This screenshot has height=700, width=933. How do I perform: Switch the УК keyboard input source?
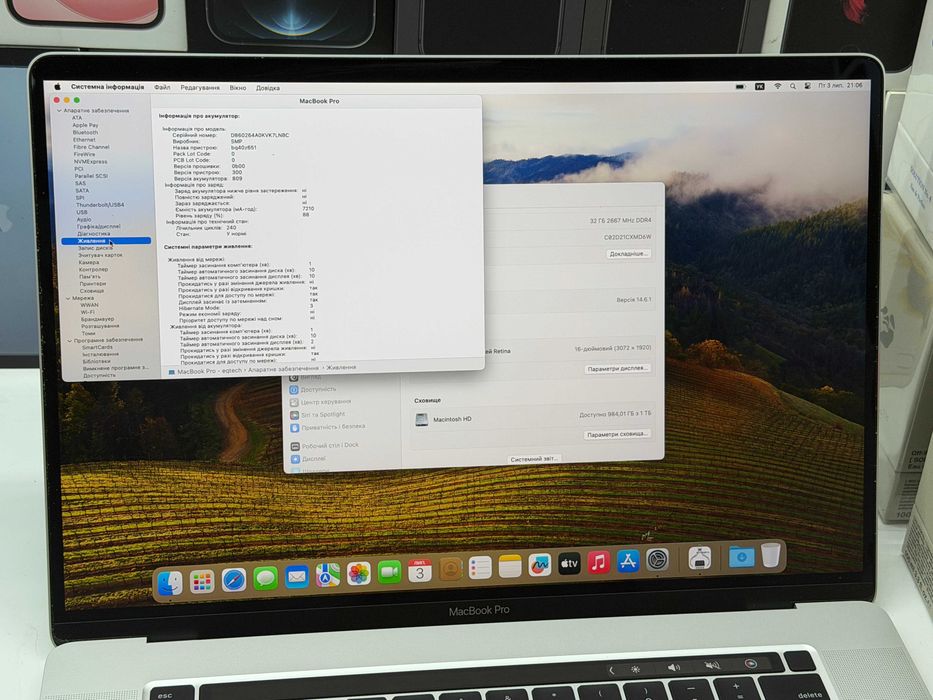760,86
